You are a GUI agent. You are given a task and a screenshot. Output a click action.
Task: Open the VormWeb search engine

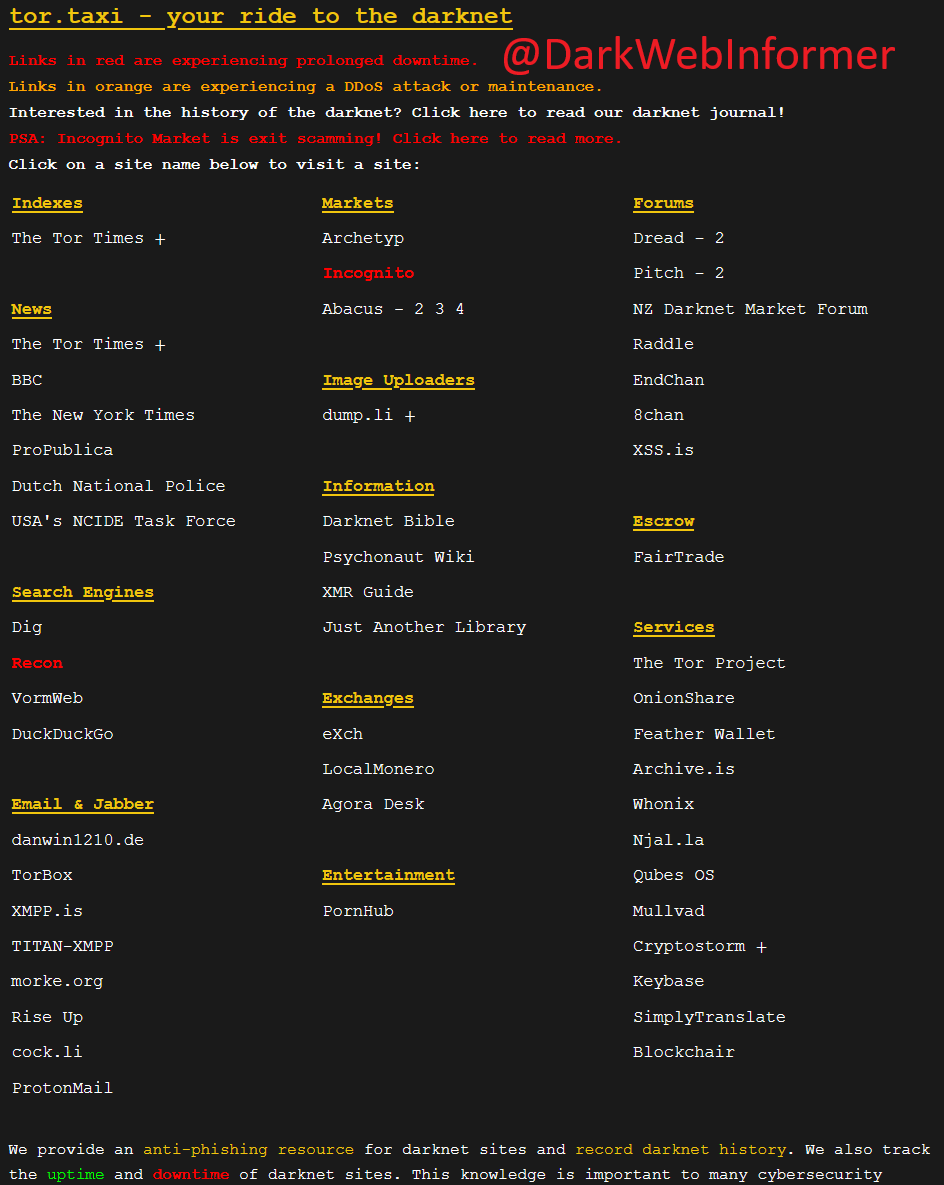[47, 698]
